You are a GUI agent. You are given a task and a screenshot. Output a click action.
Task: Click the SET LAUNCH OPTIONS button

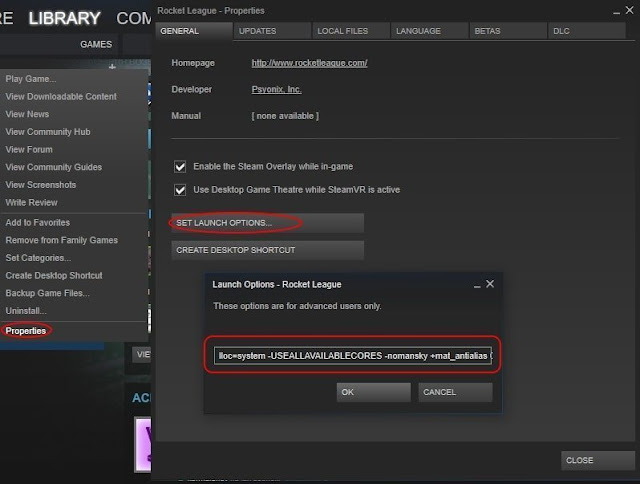pyautogui.click(x=268, y=223)
